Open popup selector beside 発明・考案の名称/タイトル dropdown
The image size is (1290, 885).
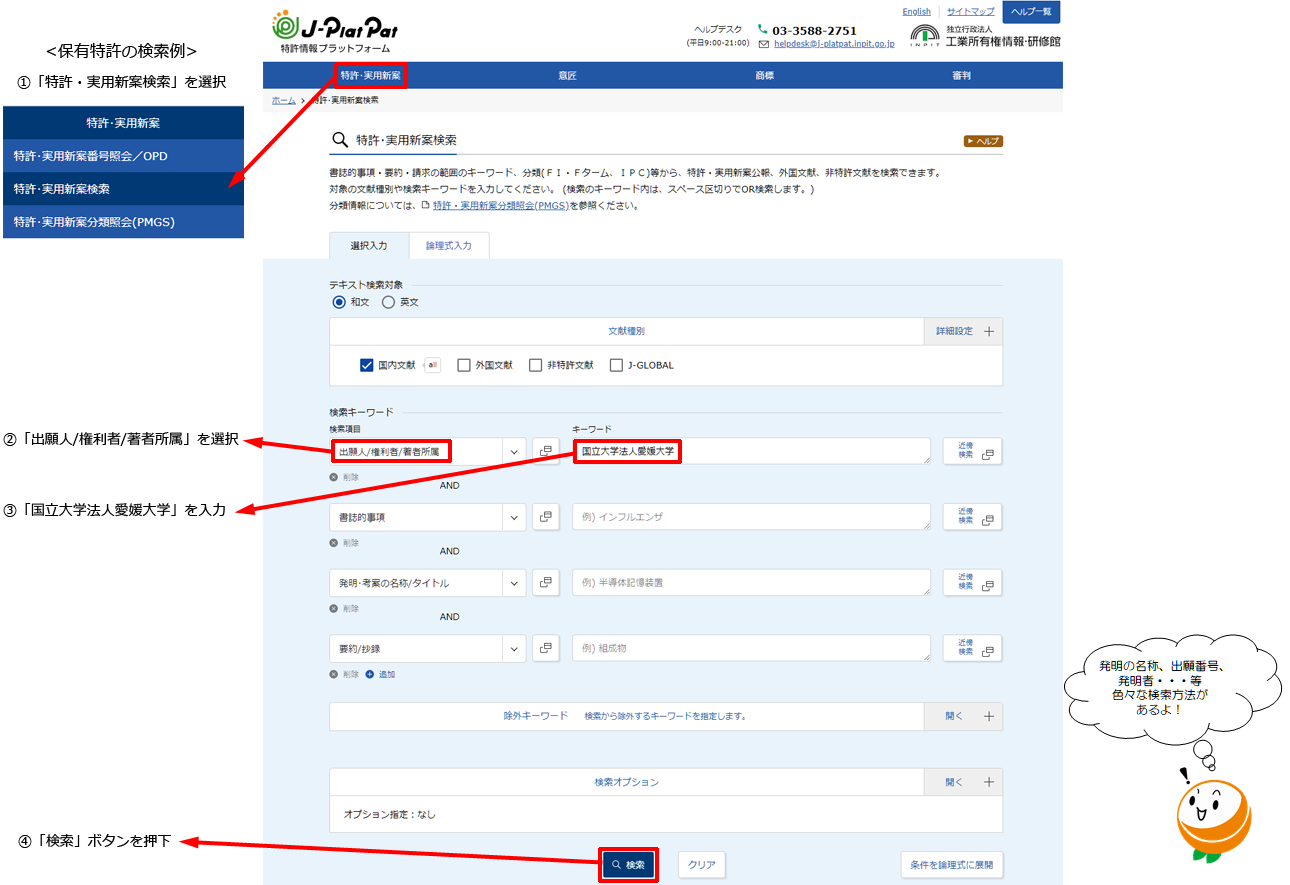pos(546,583)
